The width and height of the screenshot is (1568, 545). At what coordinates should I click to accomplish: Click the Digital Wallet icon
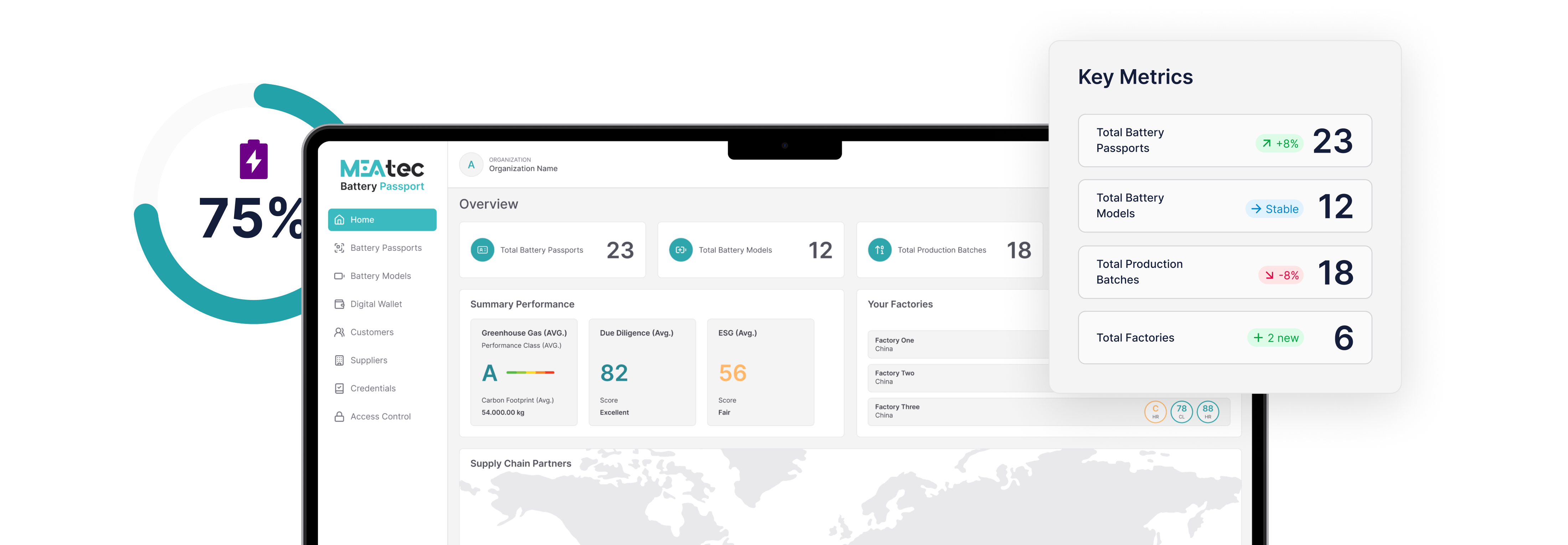(339, 304)
